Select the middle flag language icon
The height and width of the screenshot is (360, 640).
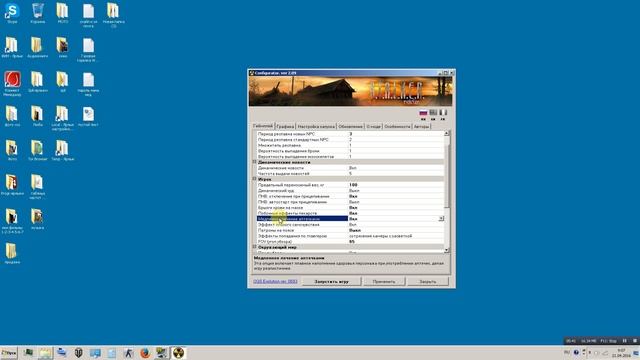[x=433, y=112]
